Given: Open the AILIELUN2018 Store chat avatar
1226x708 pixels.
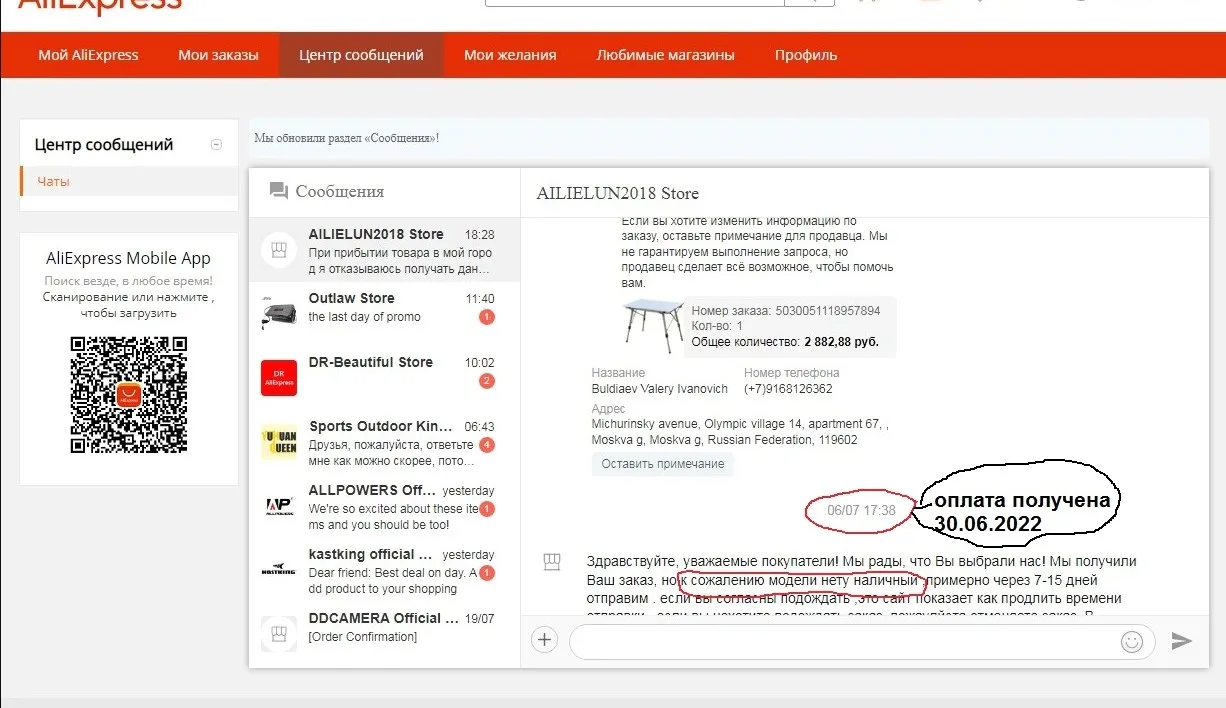Looking at the screenshot, I should [279, 250].
